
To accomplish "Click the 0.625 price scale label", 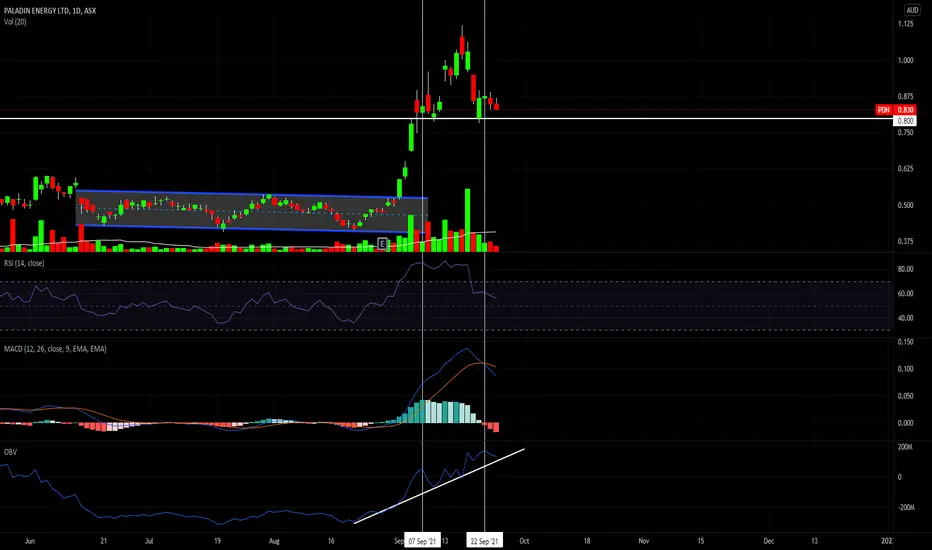I will click(x=905, y=169).
